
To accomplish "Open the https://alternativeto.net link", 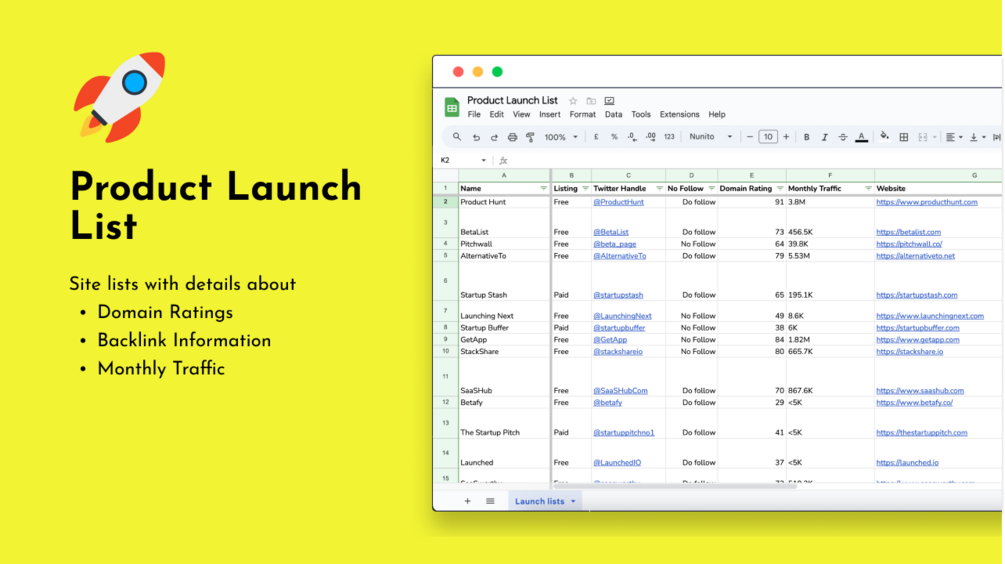I will tap(915, 256).
